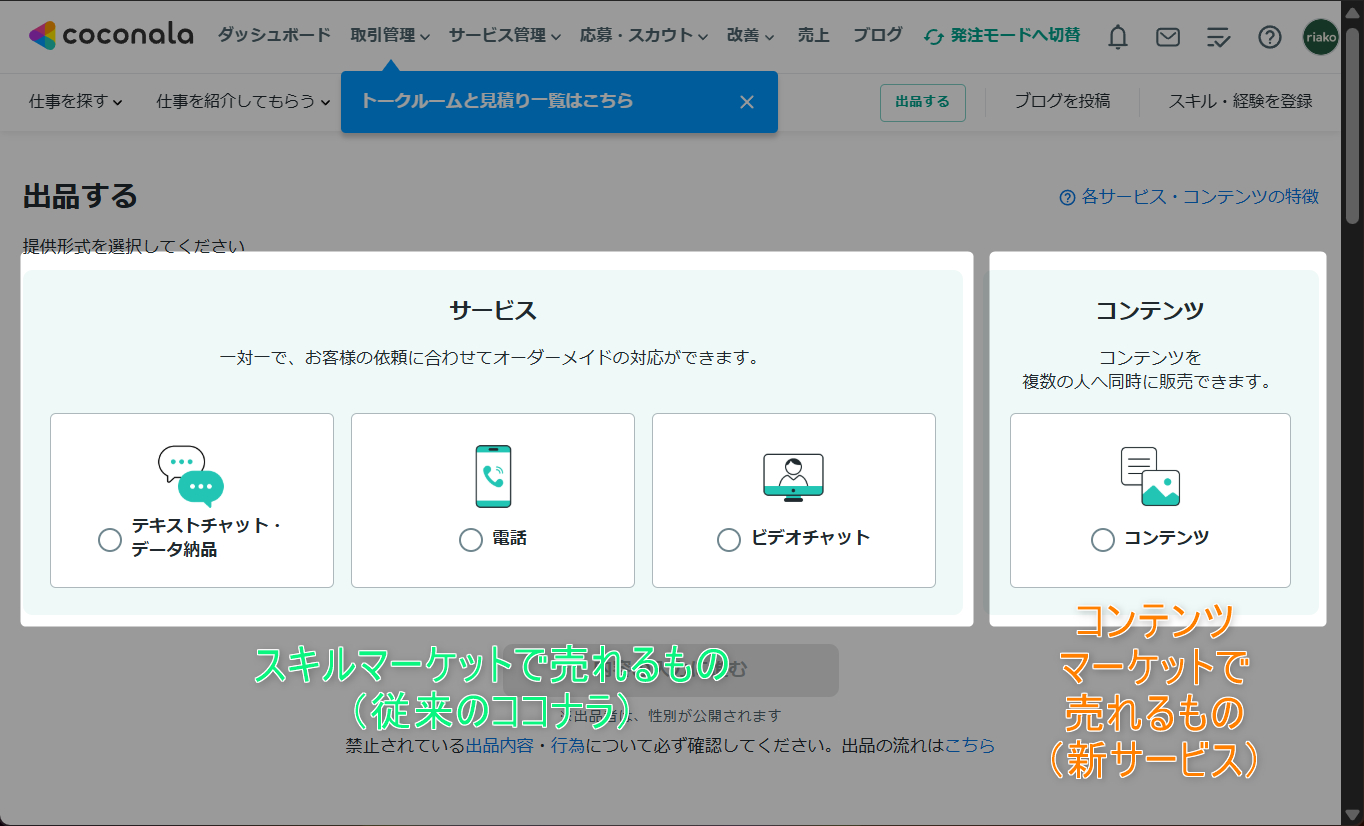Open the messages envelope icon
This screenshot has width=1364, height=826.
coord(1167,37)
